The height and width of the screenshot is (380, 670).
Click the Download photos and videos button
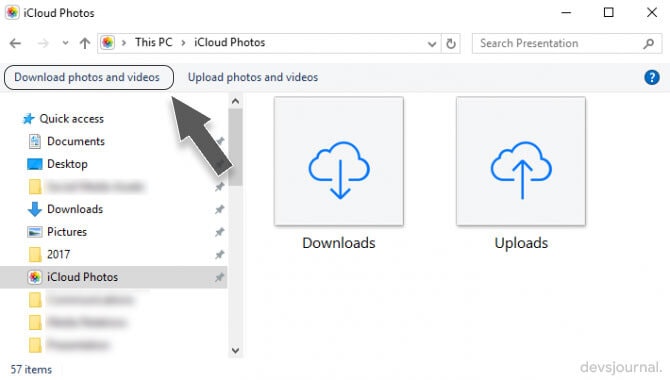89,77
